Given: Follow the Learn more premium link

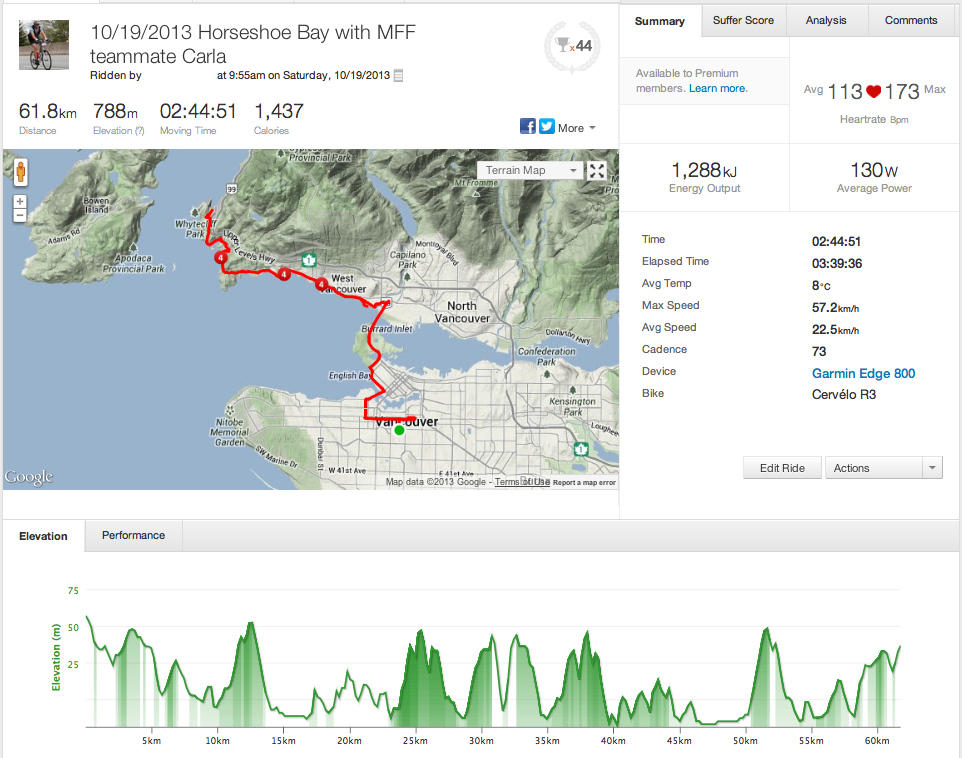Looking at the screenshot, I should (717, 88).
